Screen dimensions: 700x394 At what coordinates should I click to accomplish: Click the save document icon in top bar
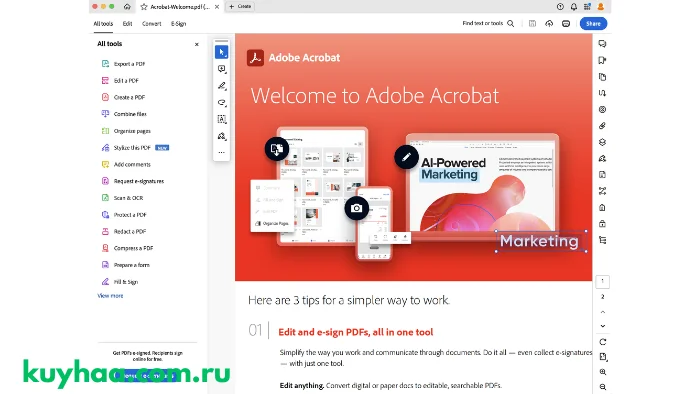click(x=532, y=24)
